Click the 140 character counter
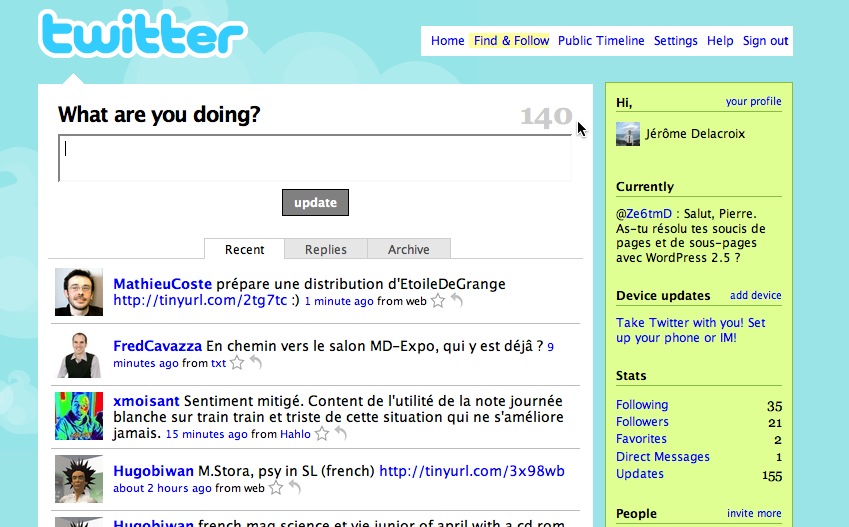This screenshot has height=527, width=849. (546, 116)
